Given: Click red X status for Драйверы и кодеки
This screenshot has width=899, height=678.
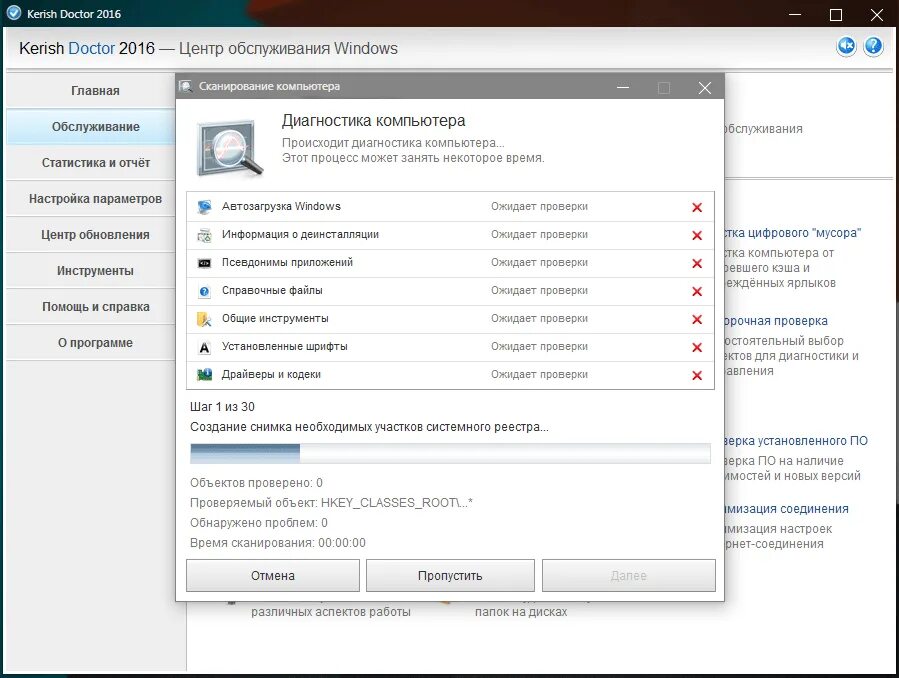Looking at the screenshot, I should pos(697,375).
